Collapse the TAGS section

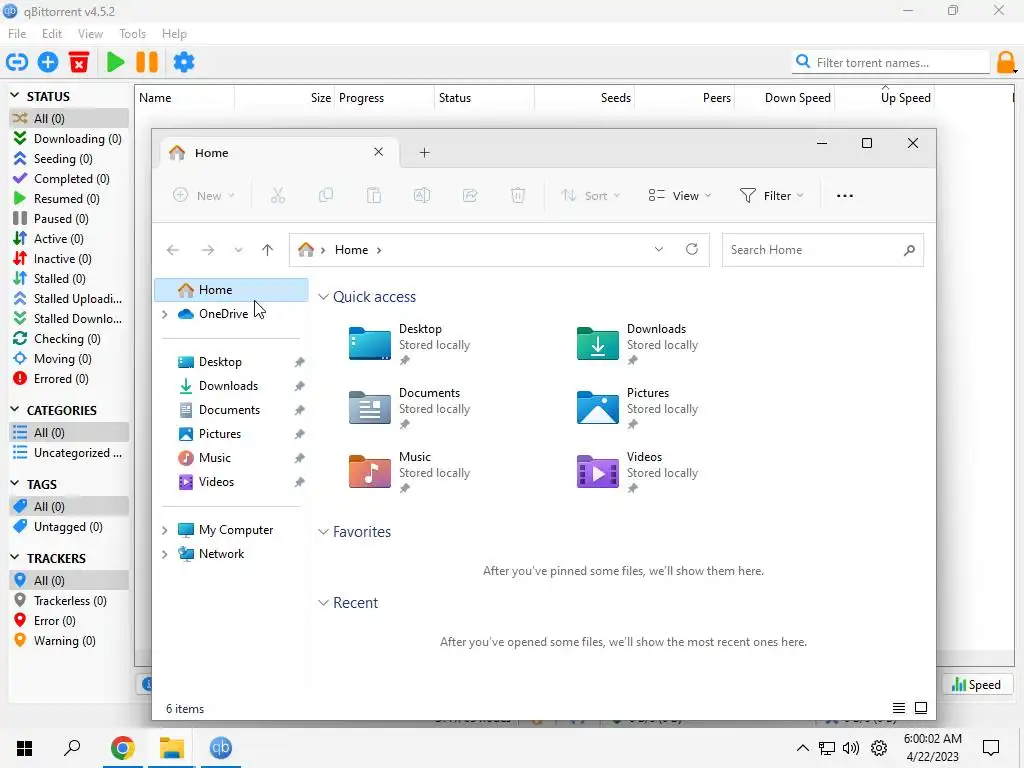click(15, 484)
